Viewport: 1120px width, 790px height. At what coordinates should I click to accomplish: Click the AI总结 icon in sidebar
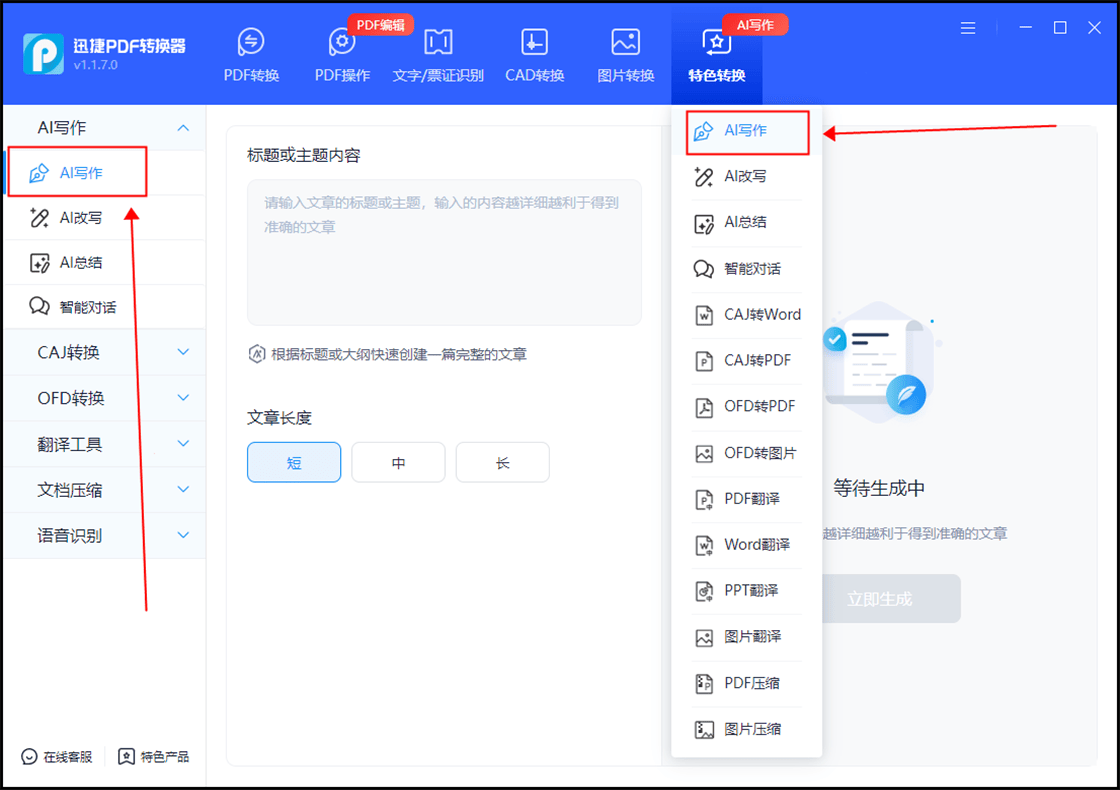pos(39,262)
